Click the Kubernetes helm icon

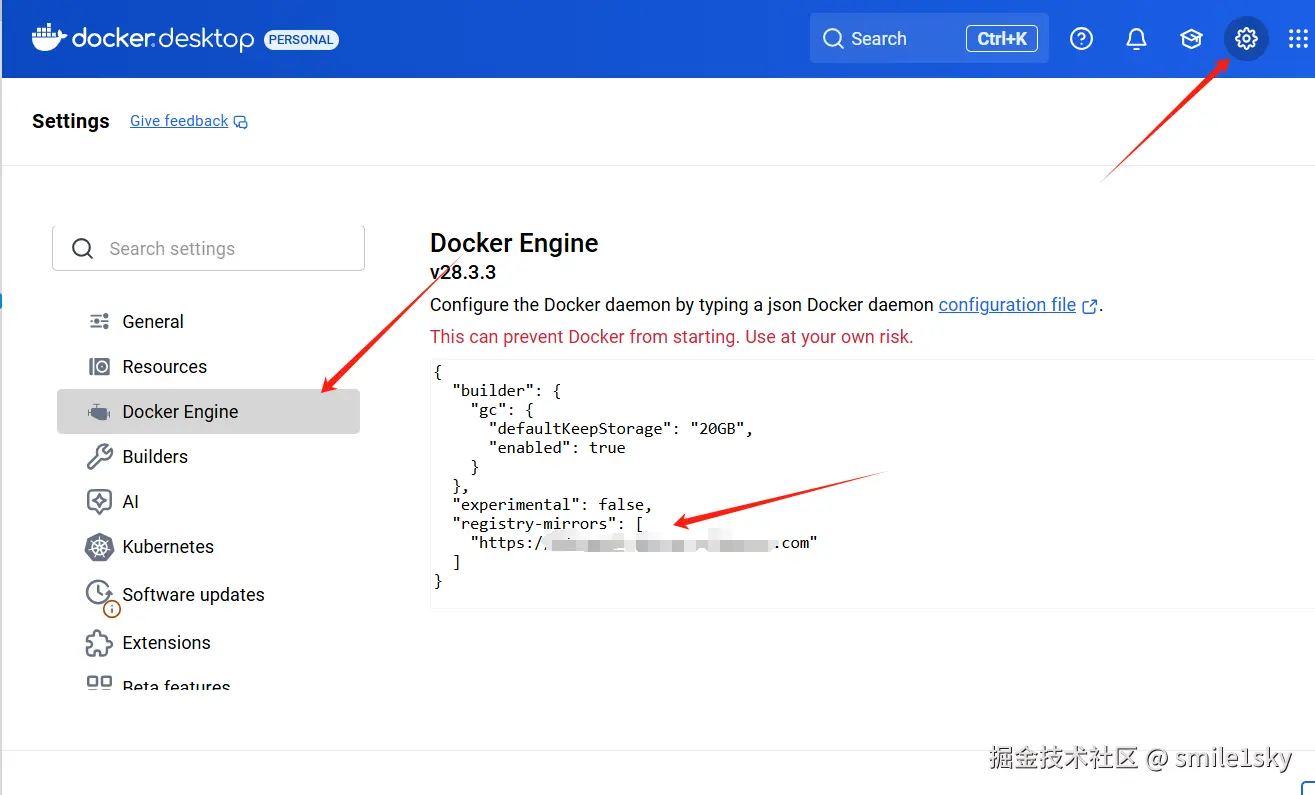pos(99,547)
